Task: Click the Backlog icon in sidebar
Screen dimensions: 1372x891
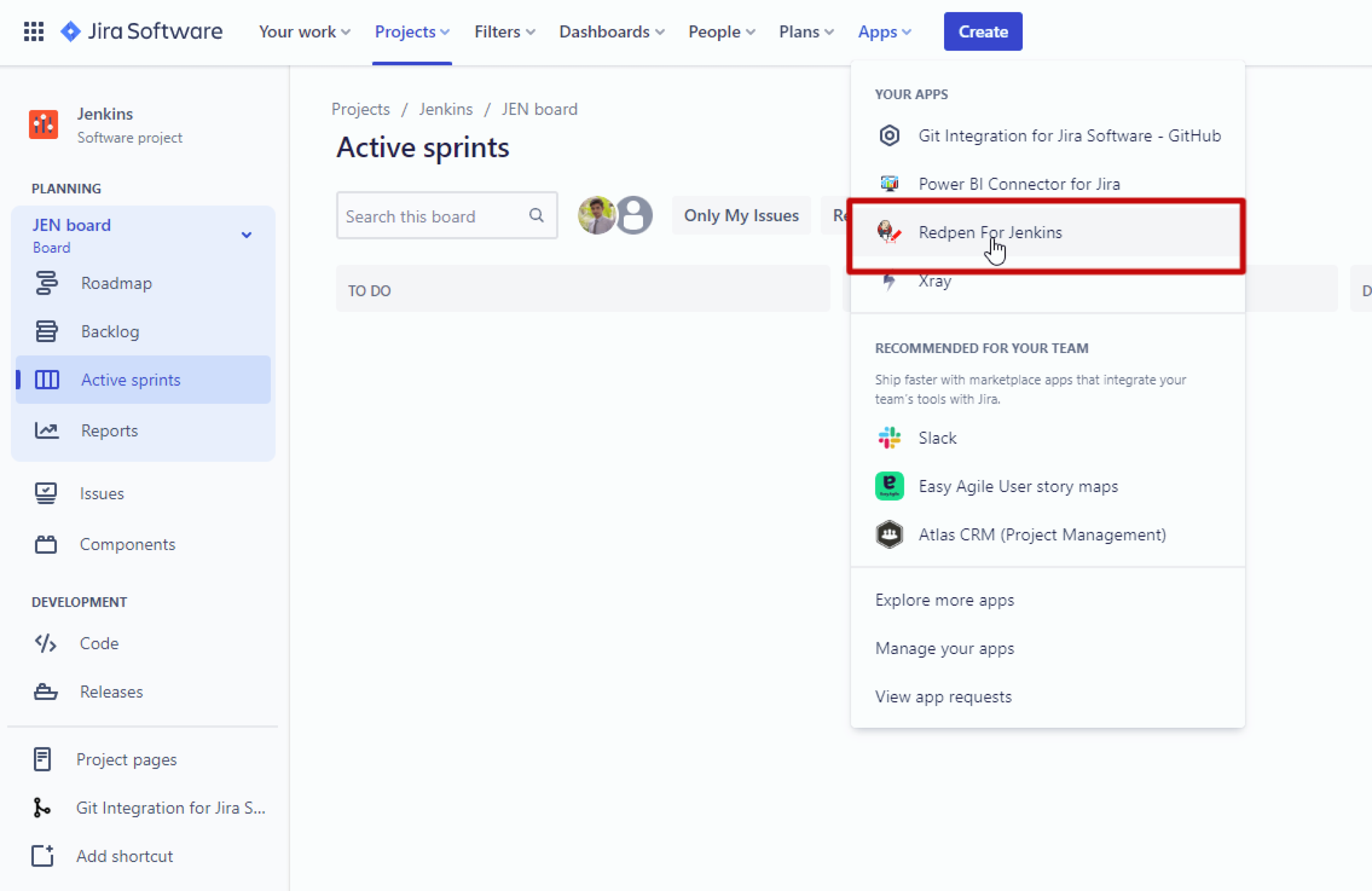Action: [x=46, y=332]
